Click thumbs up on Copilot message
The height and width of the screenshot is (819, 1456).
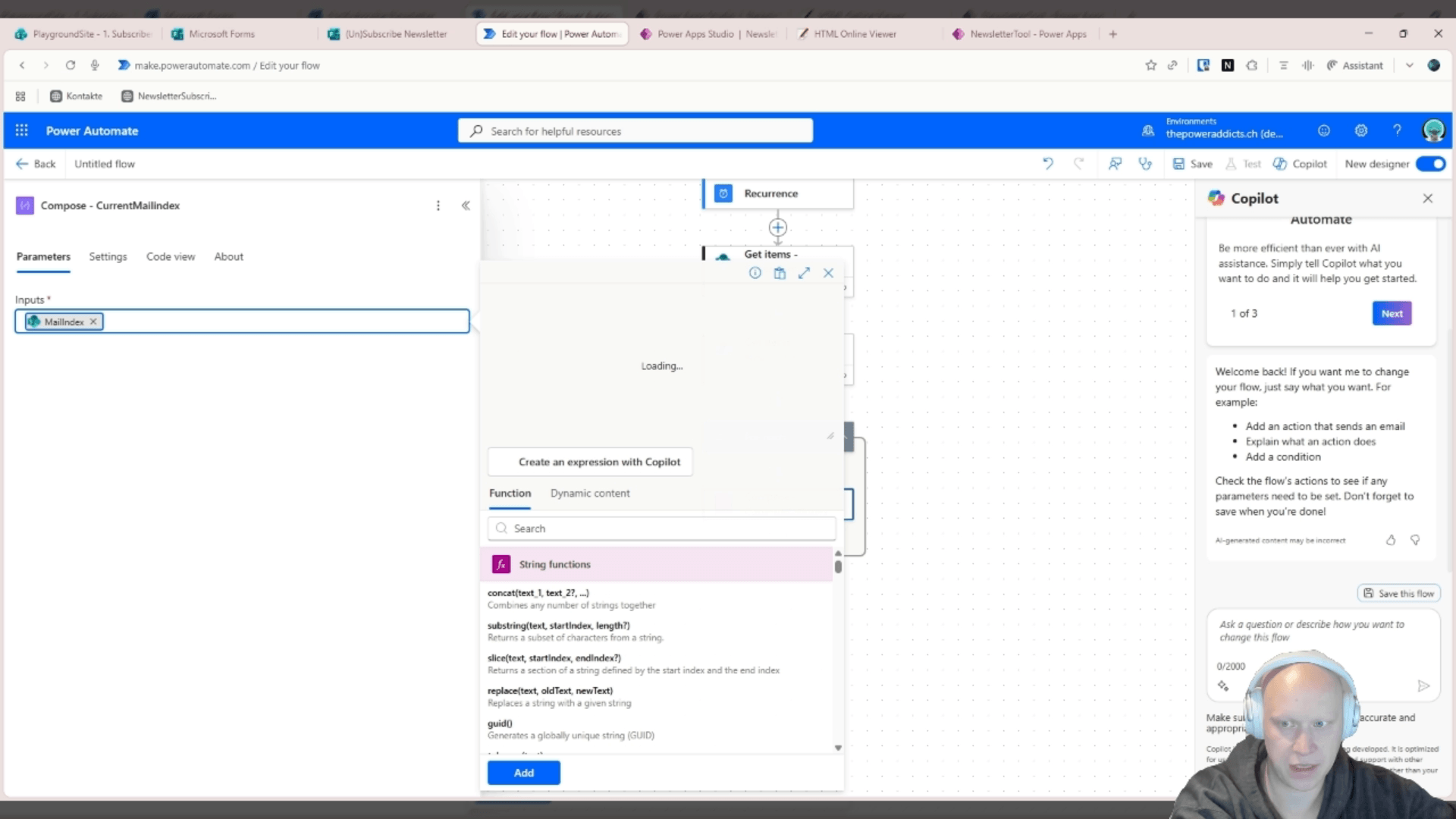[1391, 540]
